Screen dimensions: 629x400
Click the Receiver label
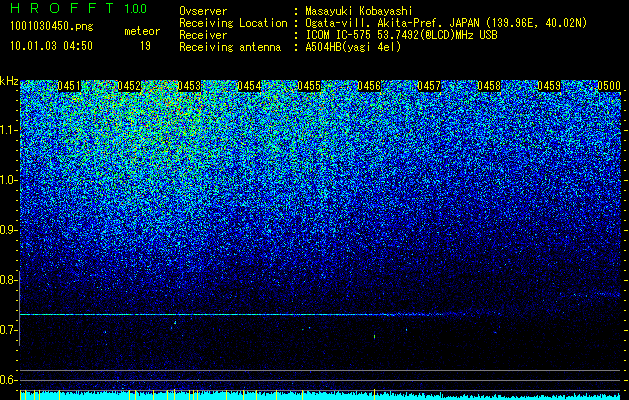point(203,35)
